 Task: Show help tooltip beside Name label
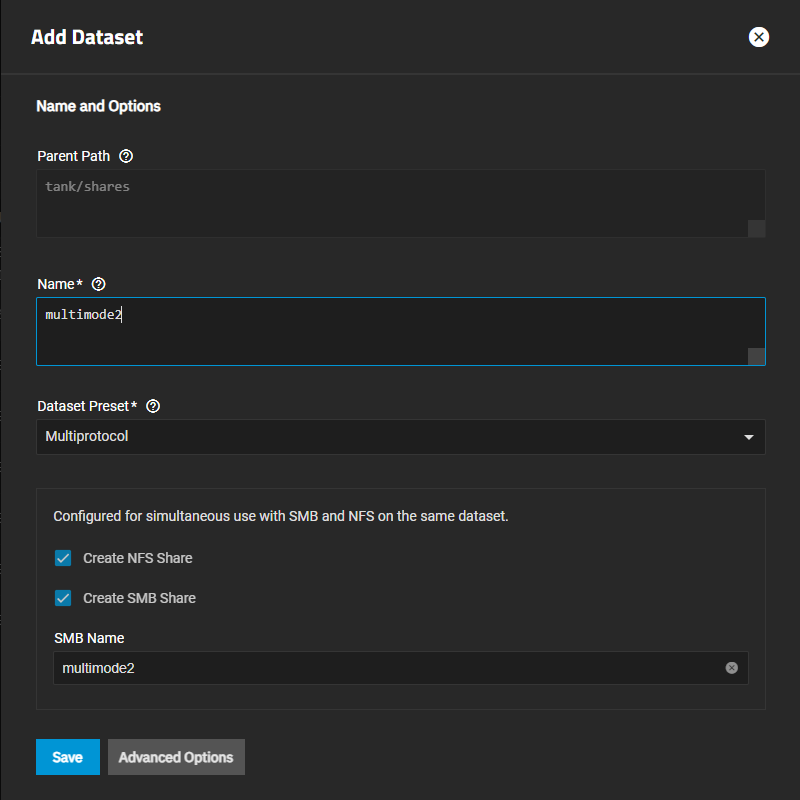[98, 284]
